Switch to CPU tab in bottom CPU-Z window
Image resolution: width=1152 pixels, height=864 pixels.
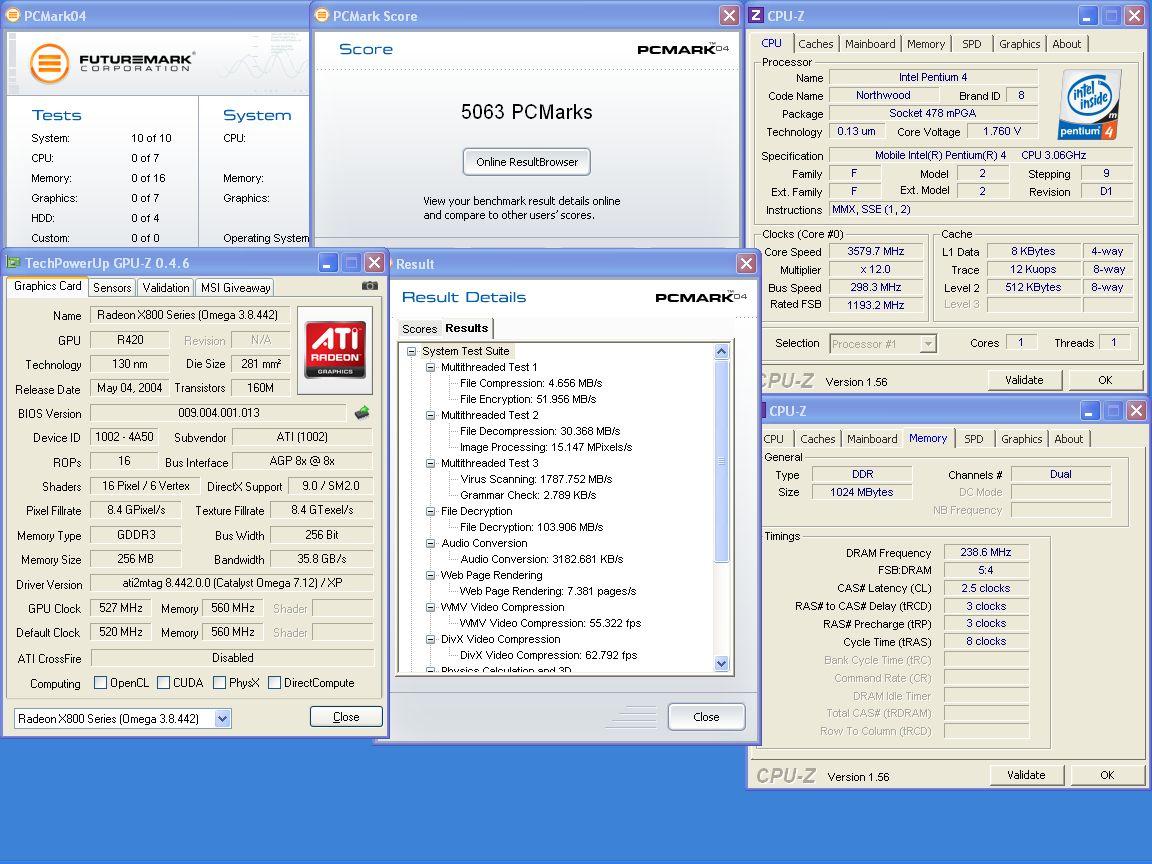tap(773, 439)
